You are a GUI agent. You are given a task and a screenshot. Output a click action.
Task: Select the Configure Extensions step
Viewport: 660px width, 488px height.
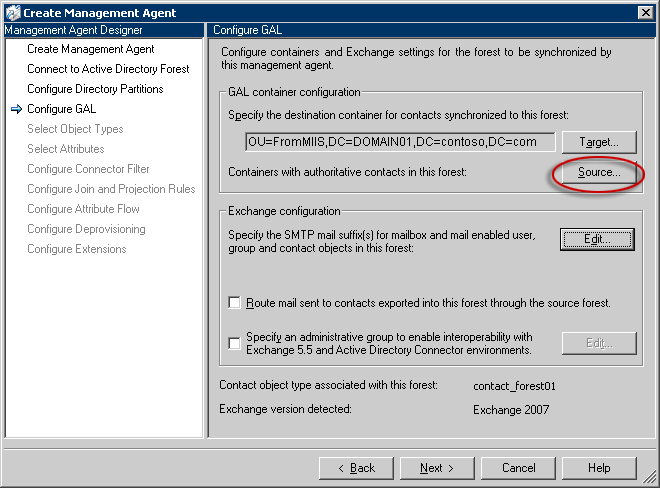point(77,249)
